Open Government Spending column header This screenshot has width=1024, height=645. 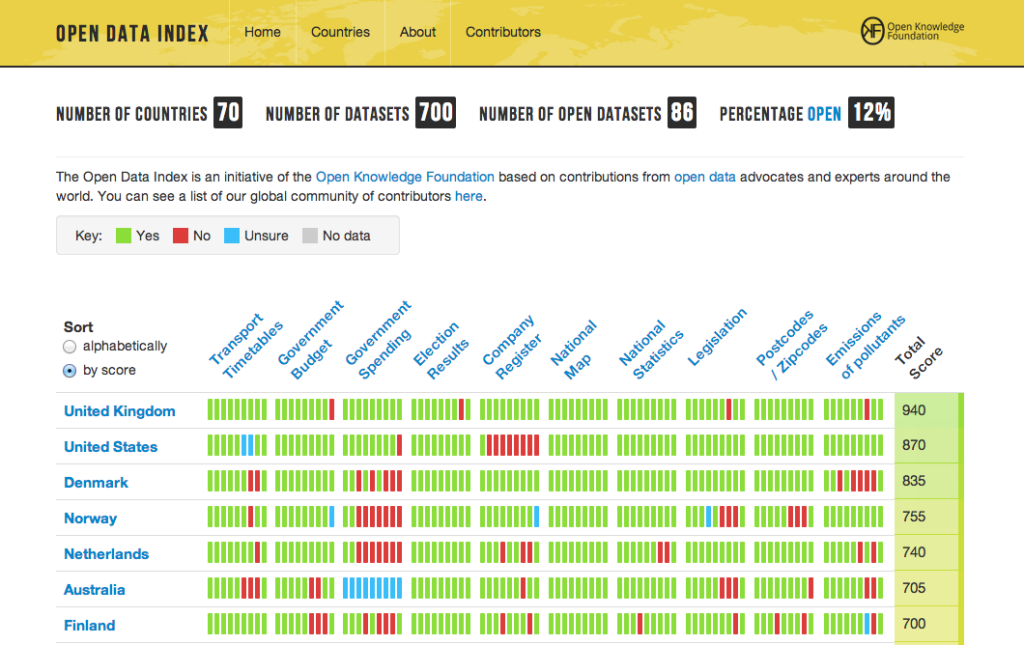(x=379, y=341)
